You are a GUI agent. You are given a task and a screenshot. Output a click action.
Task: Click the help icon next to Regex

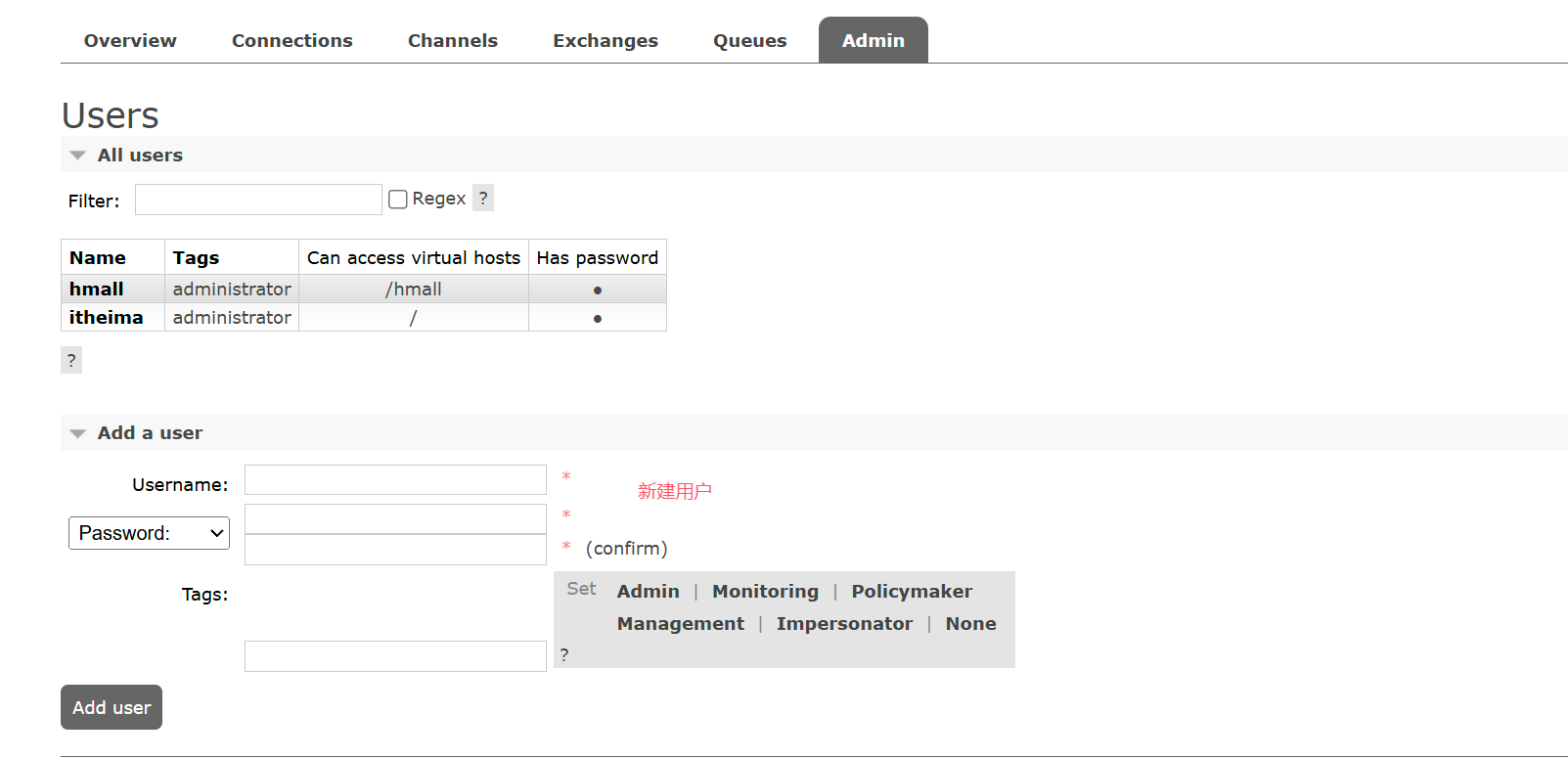click(x=482, y=198)
